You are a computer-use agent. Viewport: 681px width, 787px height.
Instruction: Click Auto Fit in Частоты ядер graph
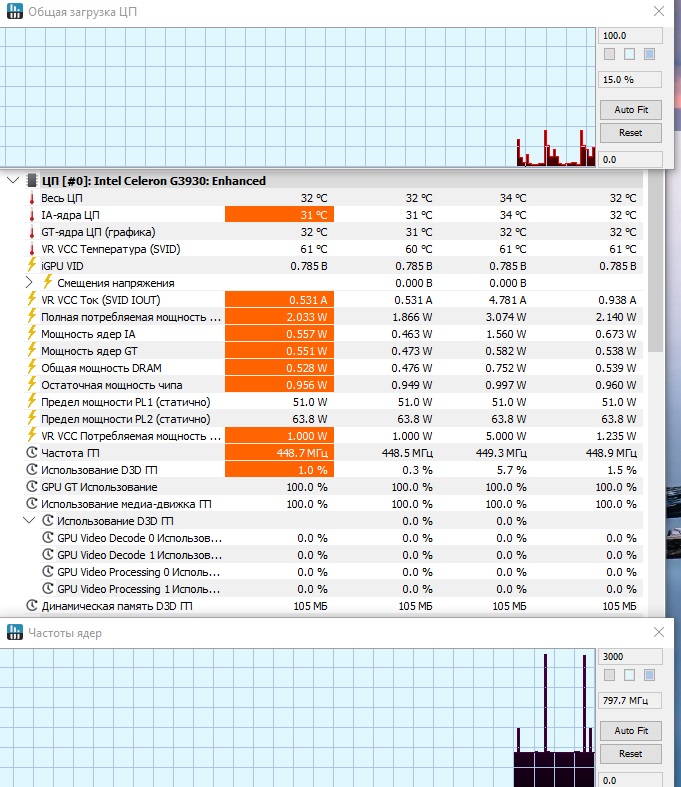pyautogui.click(x=631, y=730)
